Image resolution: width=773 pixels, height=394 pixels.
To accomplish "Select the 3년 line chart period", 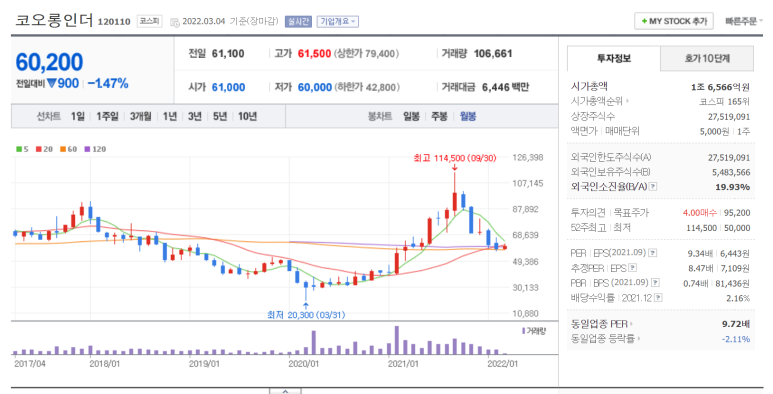I will click(x=195, y=116).
